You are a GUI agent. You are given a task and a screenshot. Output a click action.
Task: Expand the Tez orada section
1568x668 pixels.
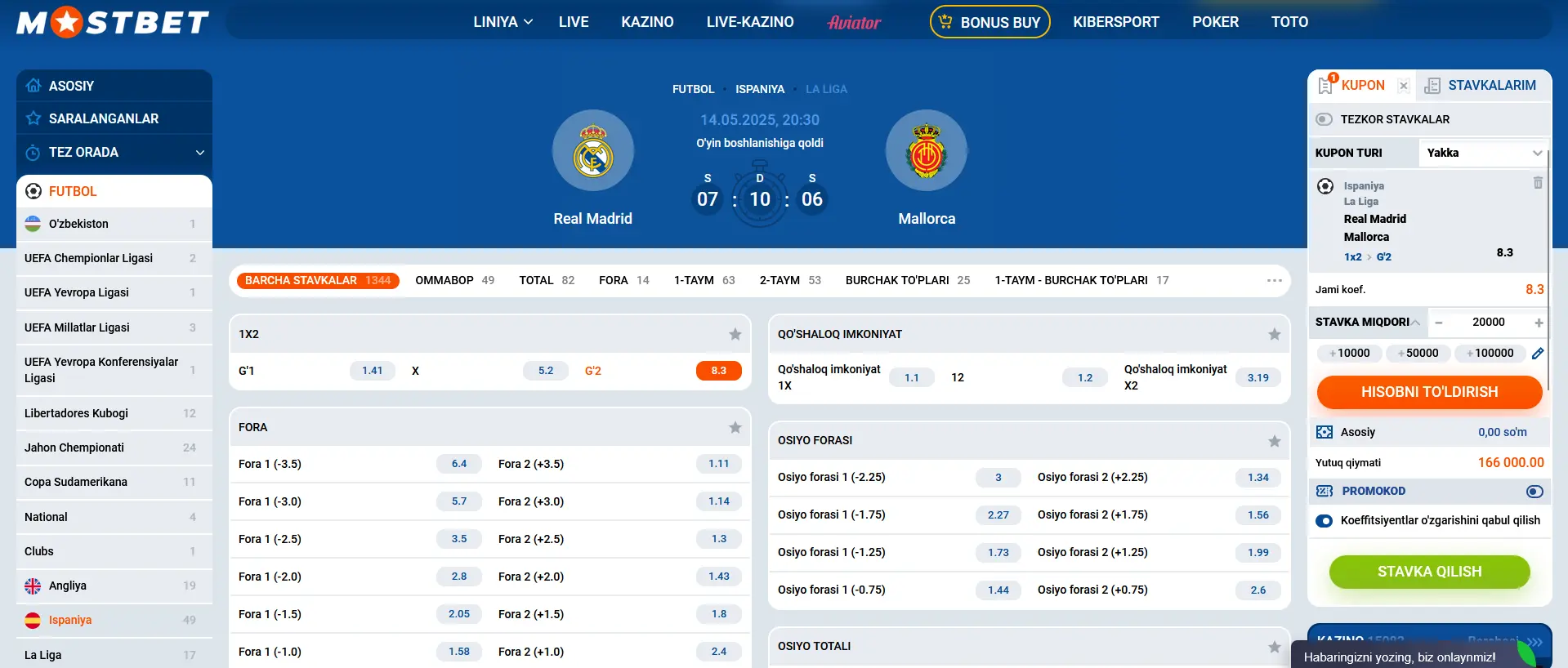[199, 153]
